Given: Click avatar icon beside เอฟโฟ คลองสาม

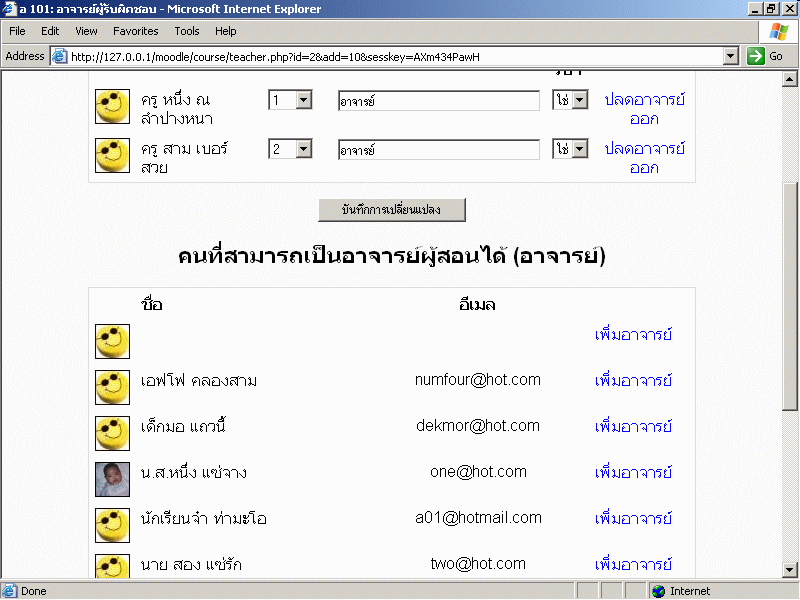Looking at the screenshot, I should coord(112,387).
